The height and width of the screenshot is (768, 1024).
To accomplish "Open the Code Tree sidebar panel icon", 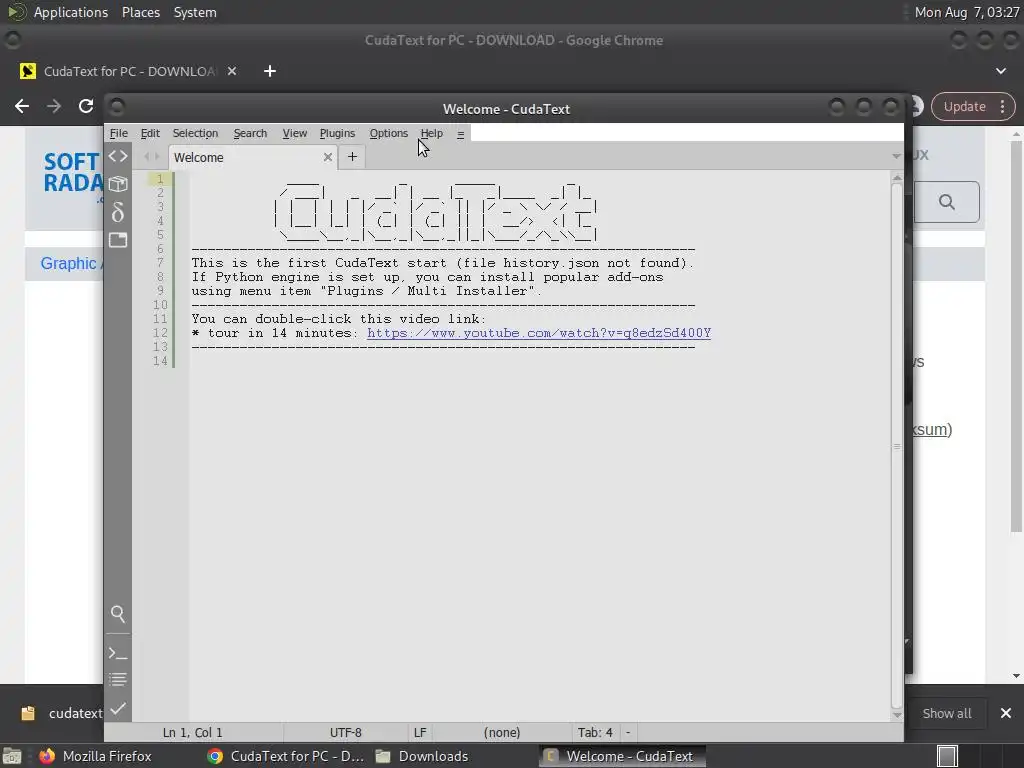I will point(118,156).
